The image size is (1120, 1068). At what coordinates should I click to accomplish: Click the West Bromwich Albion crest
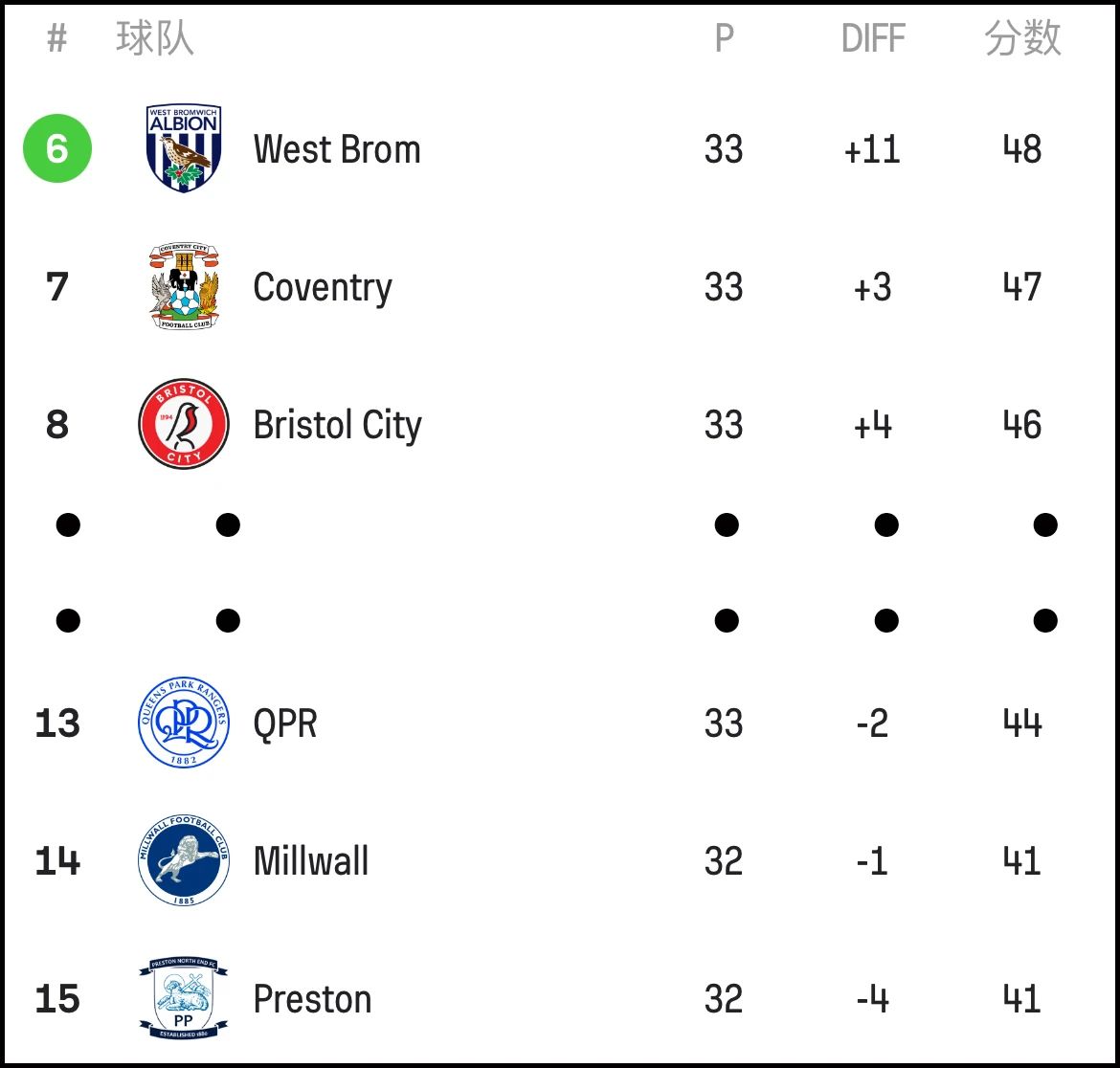184,147
